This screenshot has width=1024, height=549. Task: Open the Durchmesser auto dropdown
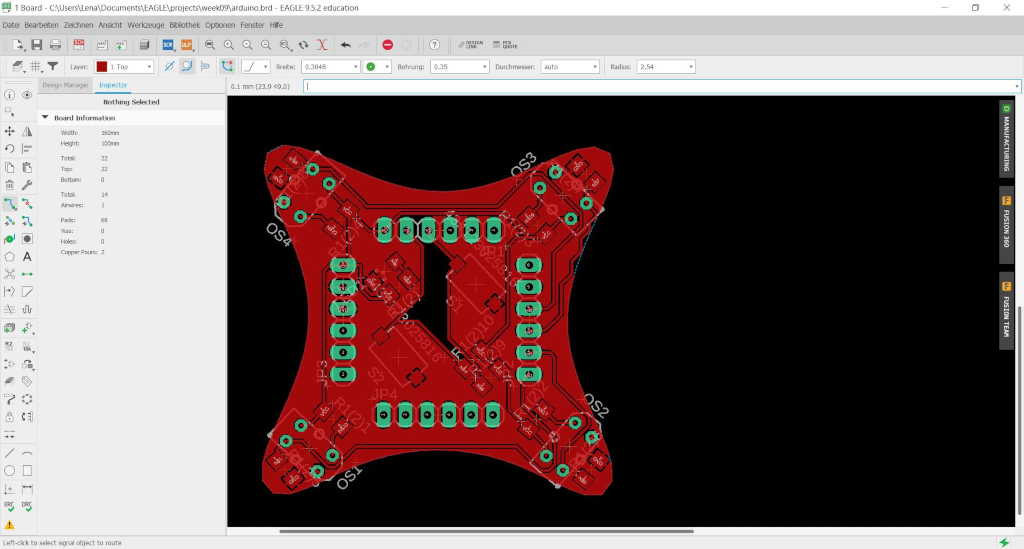[x=569, y=67]
